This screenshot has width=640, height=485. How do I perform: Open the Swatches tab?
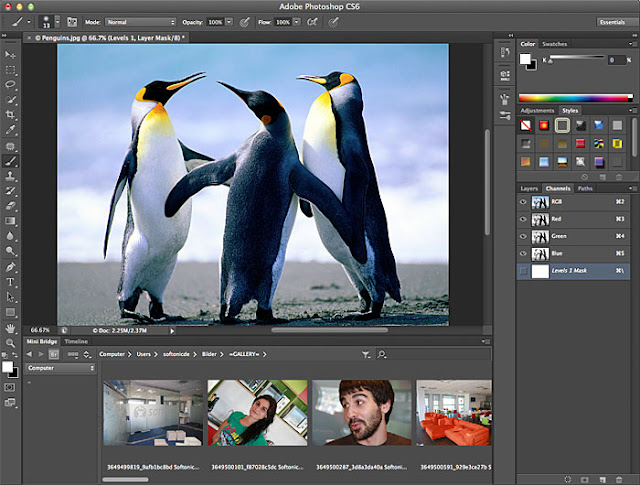click(x=555, y=45)
